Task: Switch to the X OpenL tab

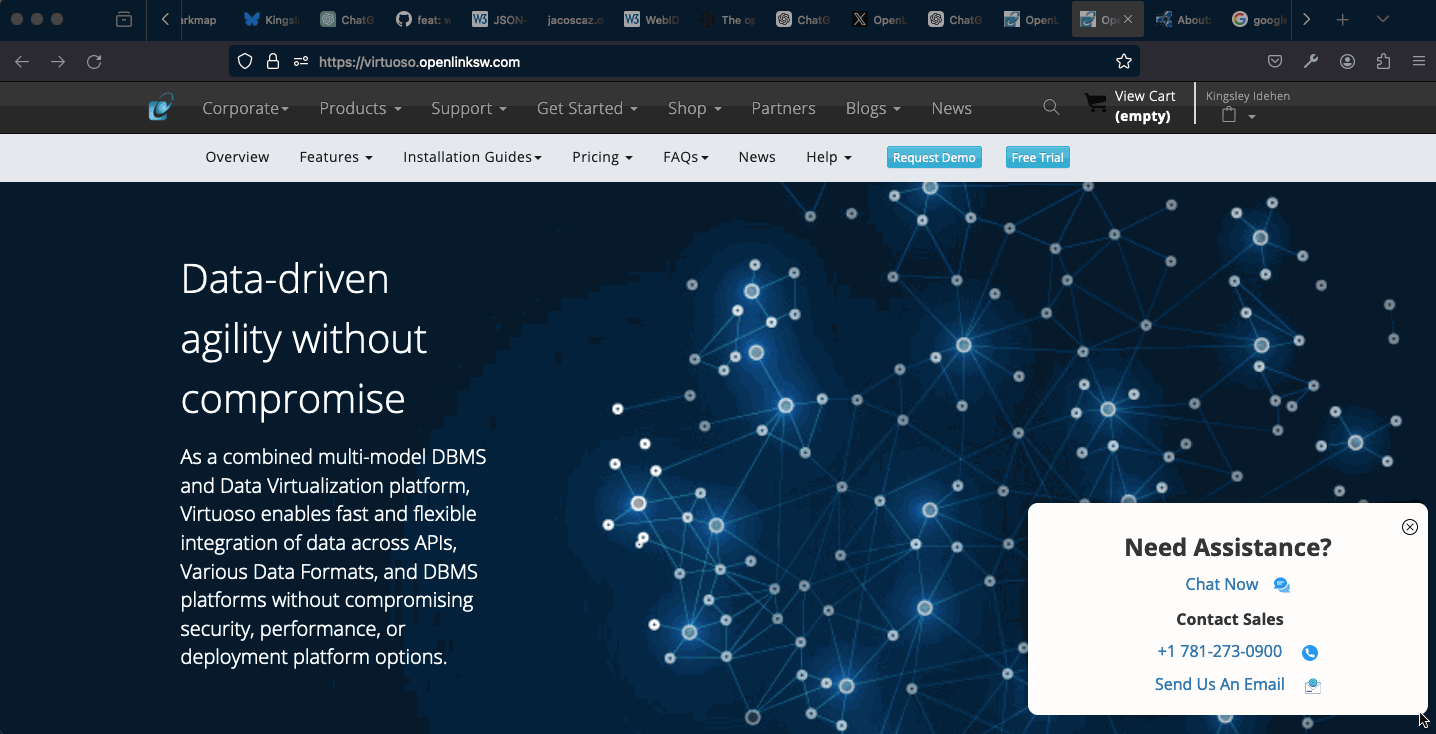Action: (878, 19)
